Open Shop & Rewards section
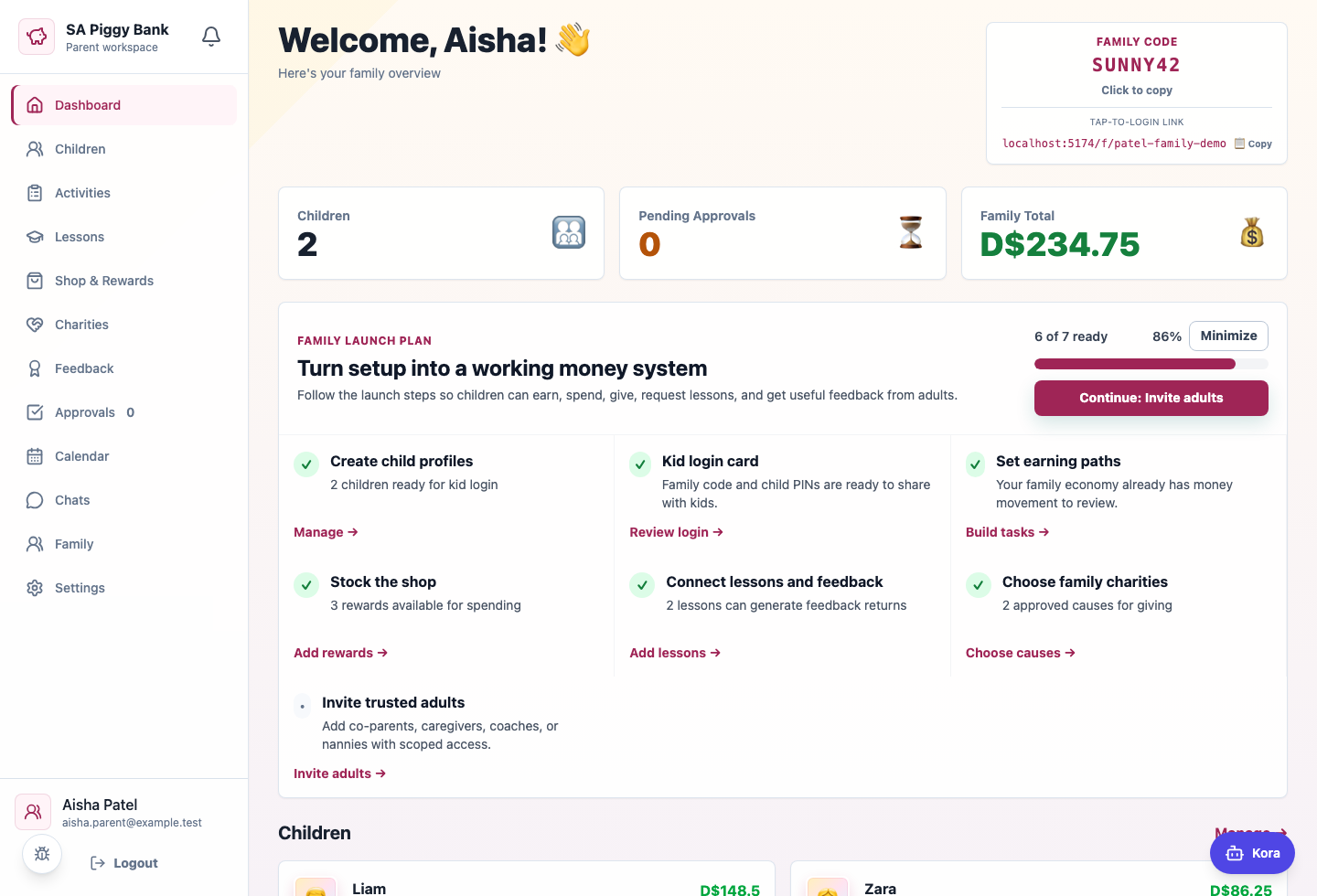 (124, 281)
